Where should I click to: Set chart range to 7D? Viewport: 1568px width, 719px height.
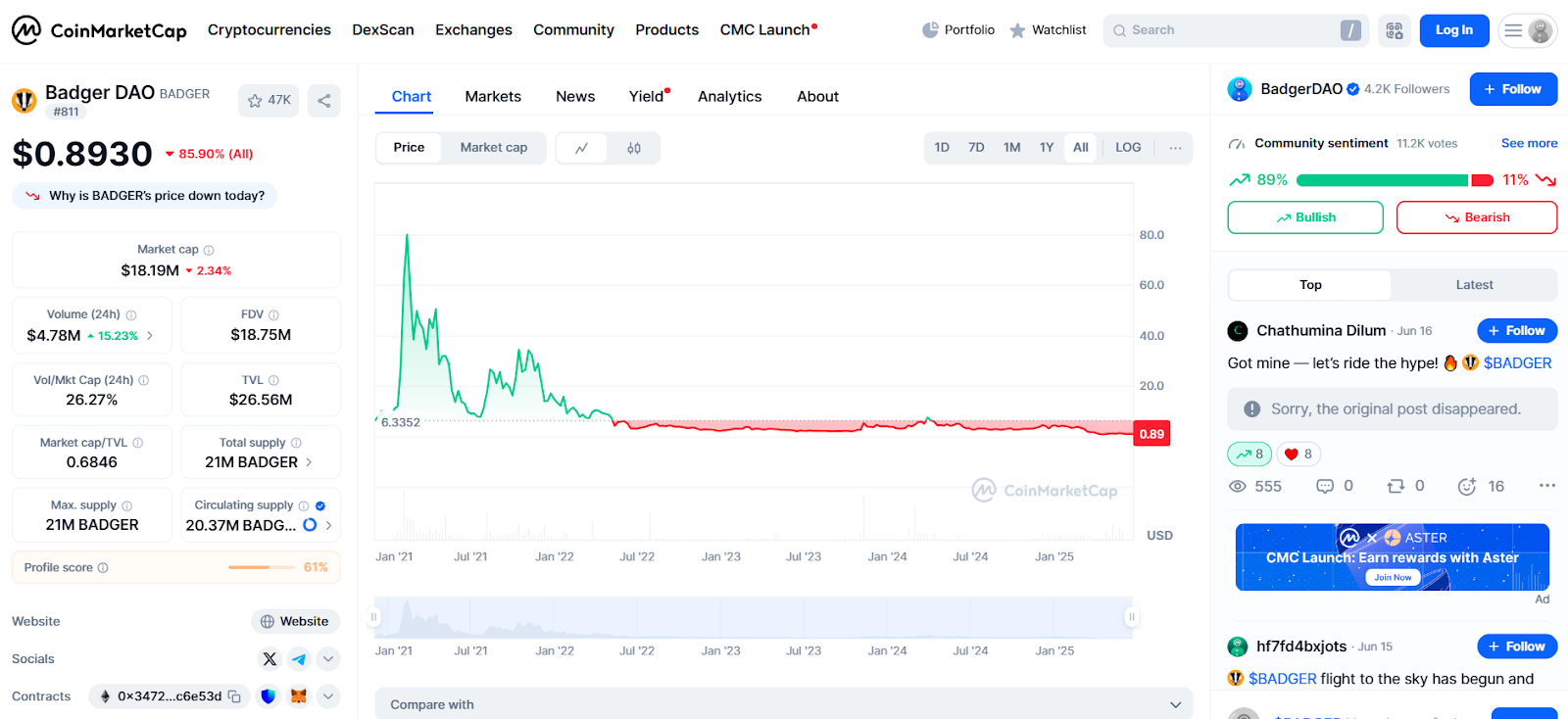tap(976, 148)
